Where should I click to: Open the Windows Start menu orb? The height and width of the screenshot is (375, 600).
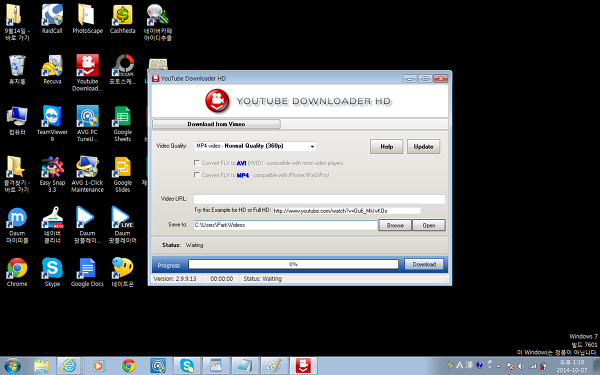pos(13,366)
